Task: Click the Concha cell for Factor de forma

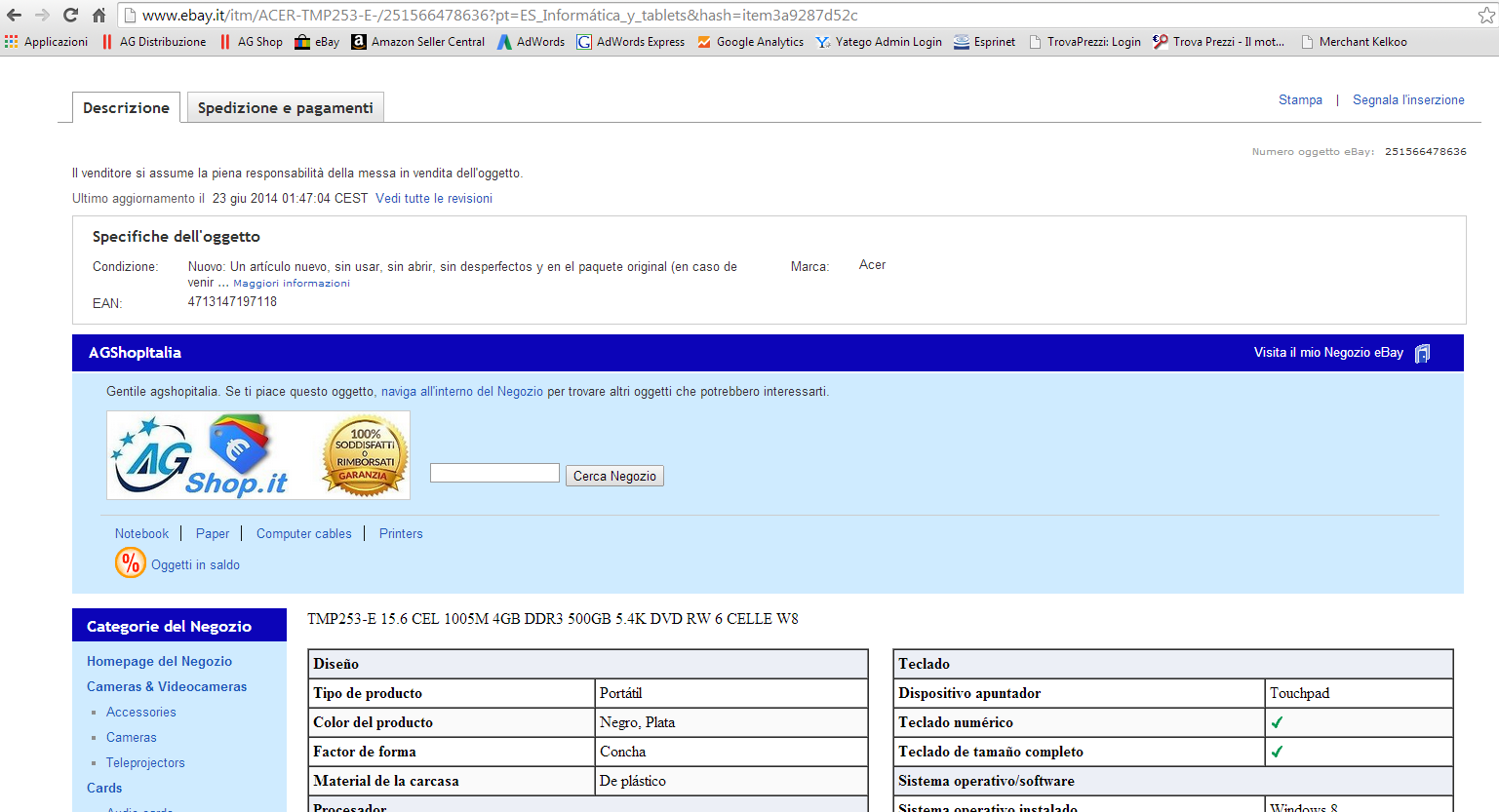Action: click(x=731, y=752)
